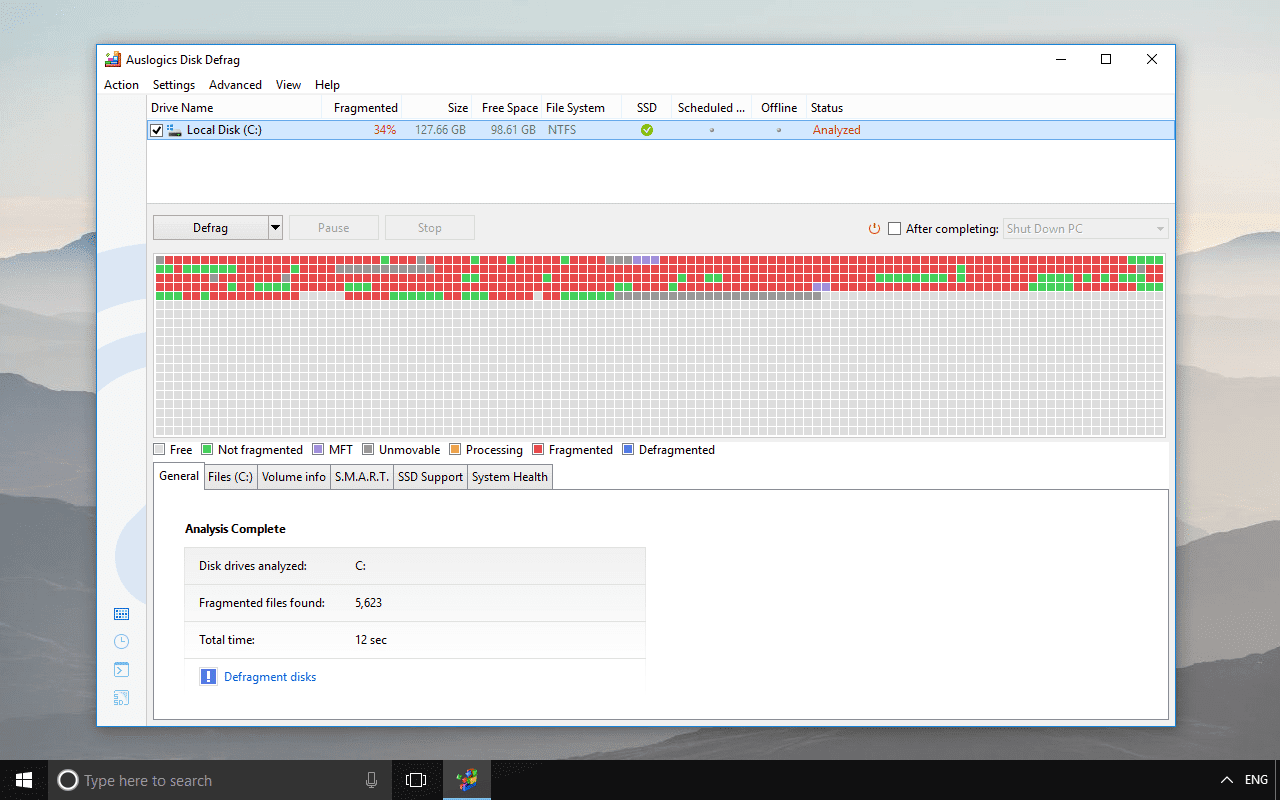The width and height of the screenshot is (1280, 800).
Task: Click the blue exclamation icon beside Defragment disks
Action: [x=208, y=677]
